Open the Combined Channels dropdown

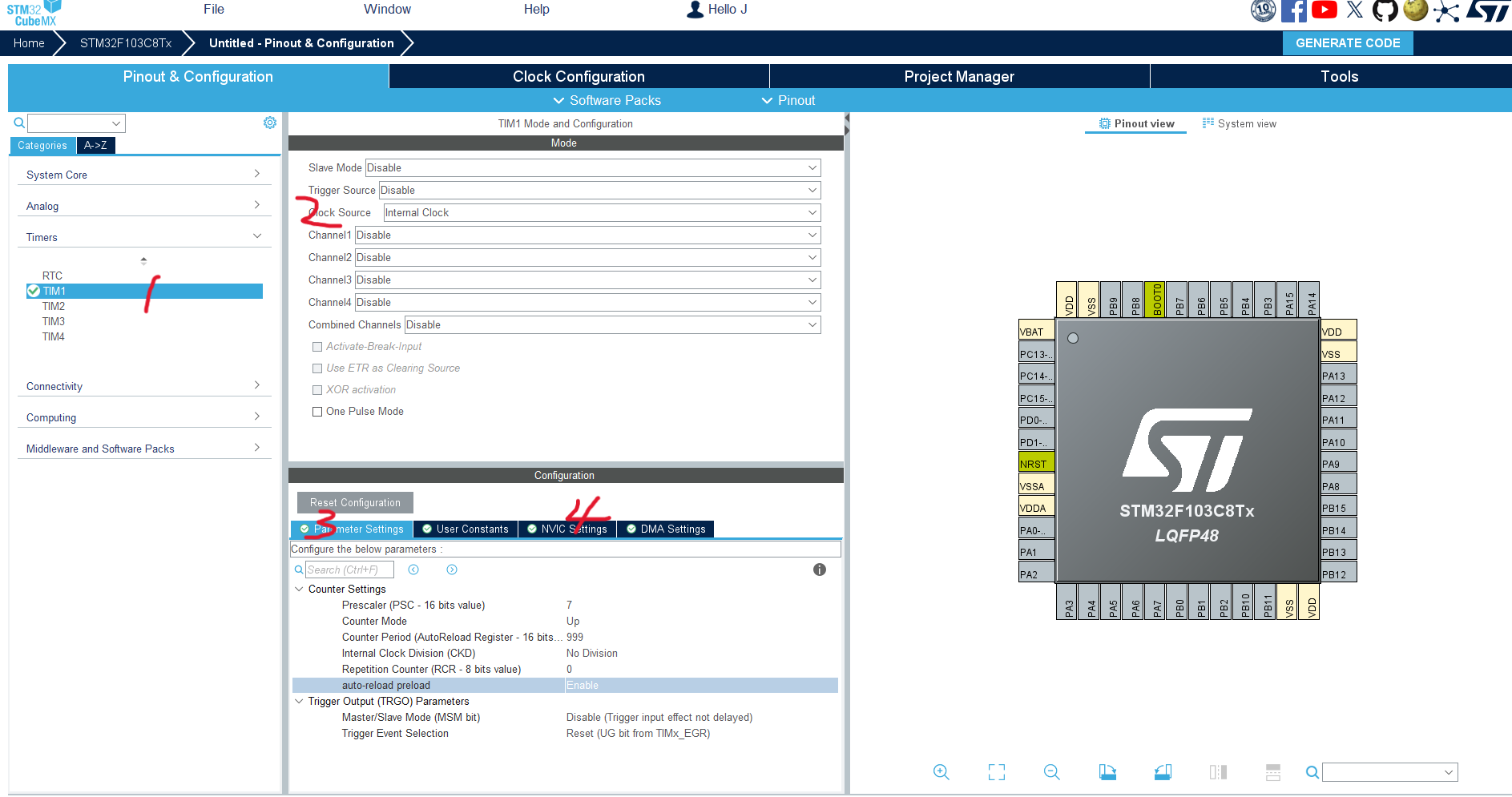[x=613, y=324]
